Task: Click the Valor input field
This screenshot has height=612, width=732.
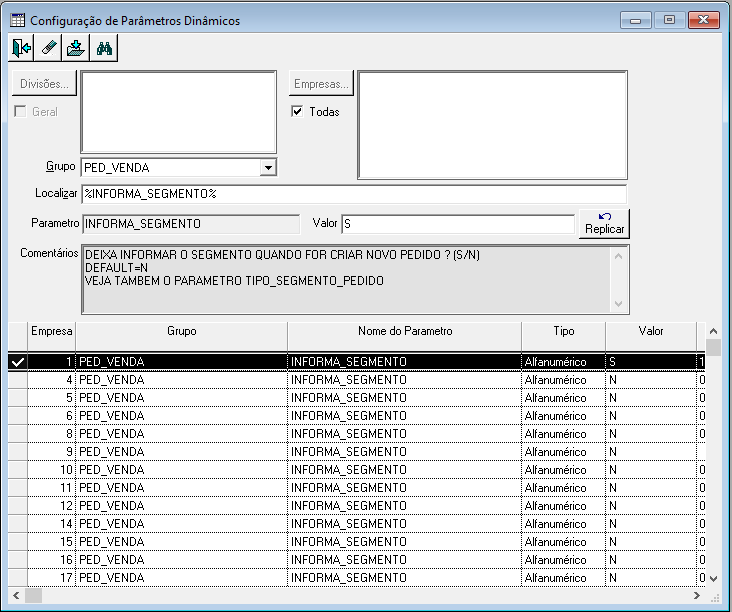Action: [458, 224]
